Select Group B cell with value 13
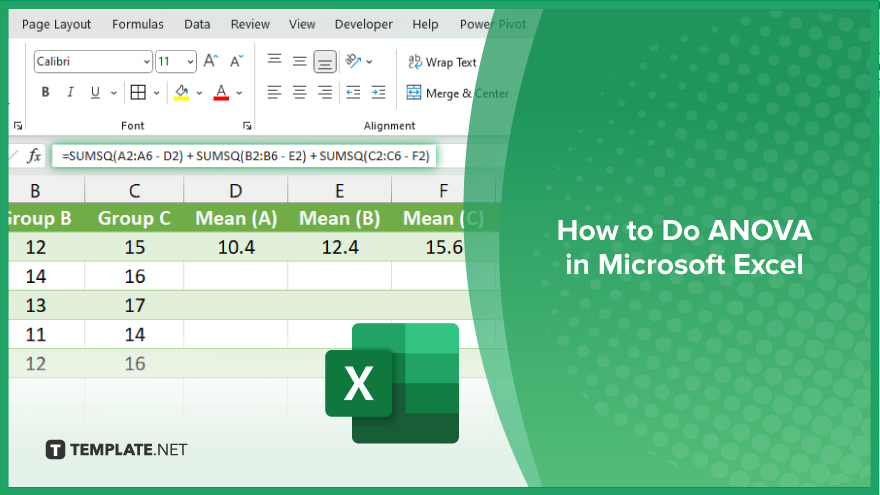The height and width of the screenshot is (495, 880). point(47,305)
